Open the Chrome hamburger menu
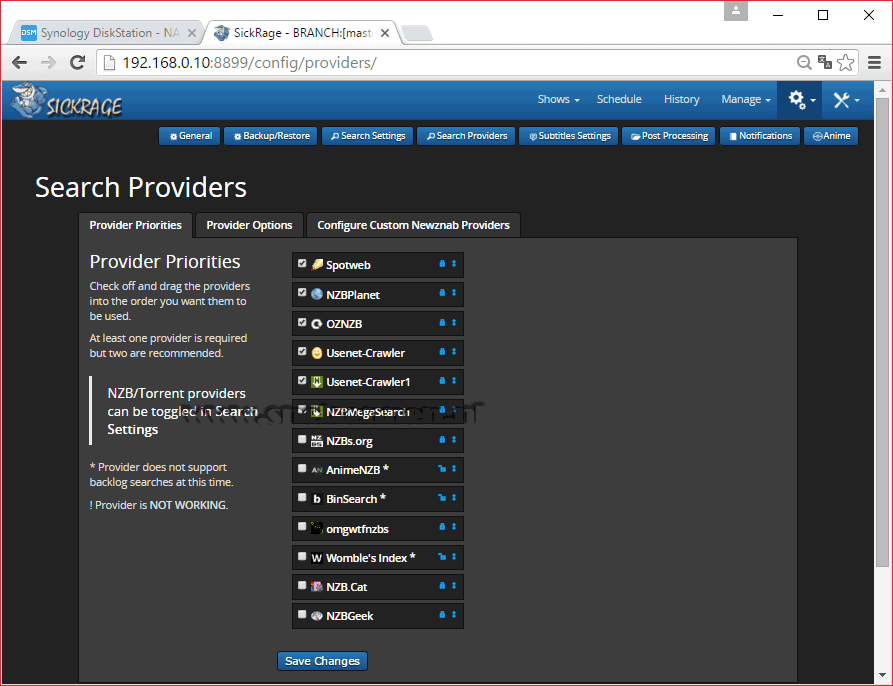893x686 pixels. click(x=875, y=63)
